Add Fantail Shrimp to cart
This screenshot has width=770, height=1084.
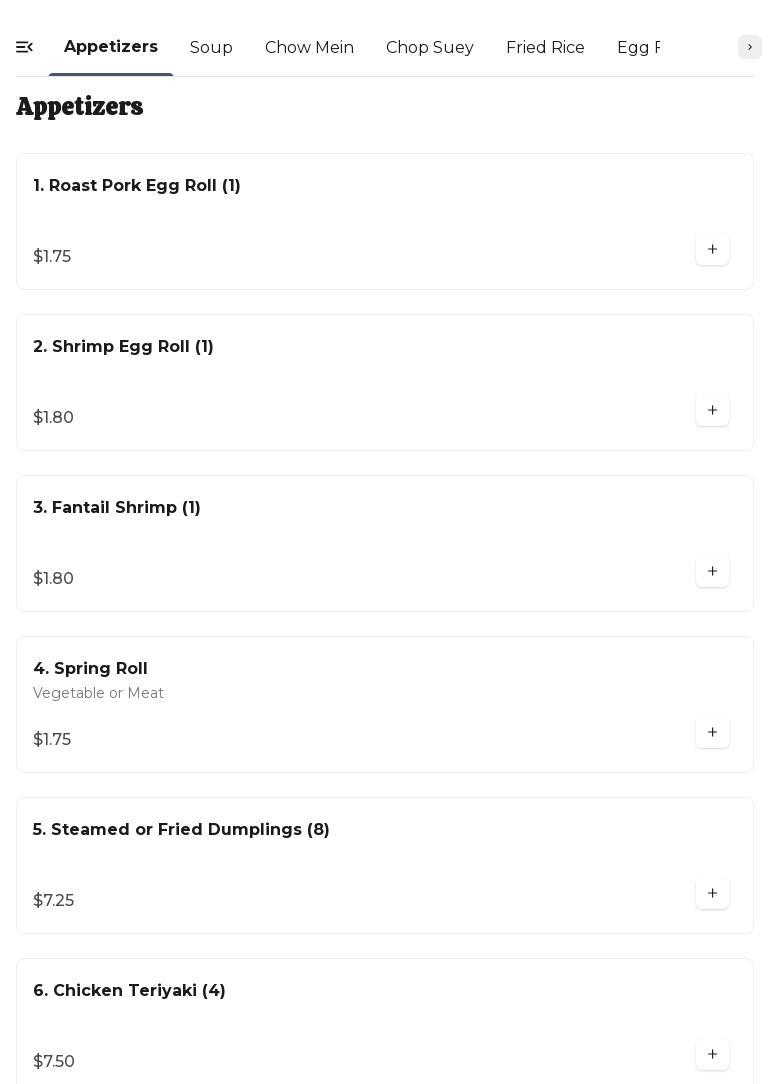(x=712, y=572)
